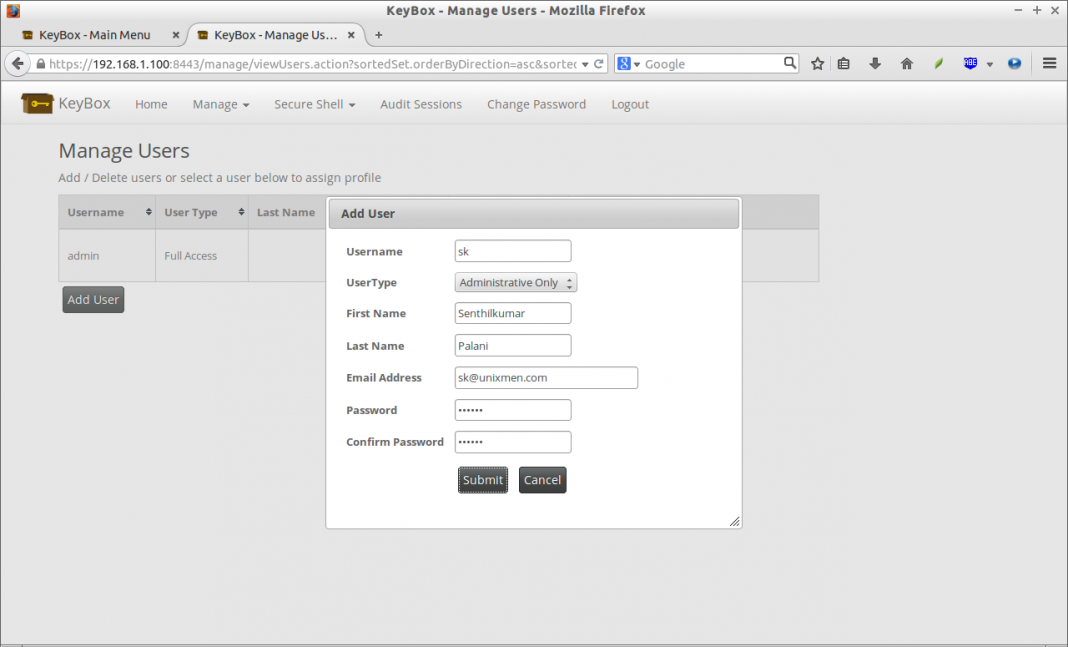The width and height of the screenshot is (1068, 647).
Task: Close the KeyBox - Manage Users tab
Action: pos(351,35)
